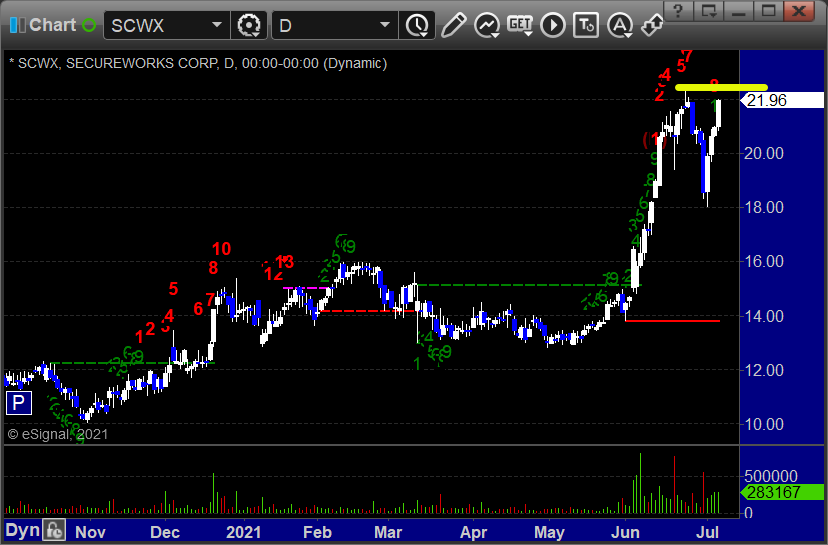
Task: Open the chart settings gear
Action: pyautogui.click(x=249, y=25)
